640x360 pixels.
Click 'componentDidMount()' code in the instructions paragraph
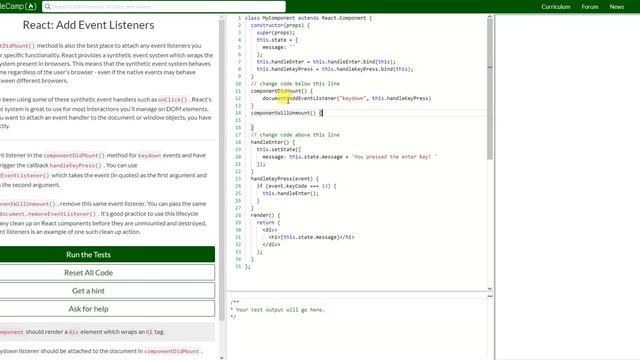tap(74, 156)
